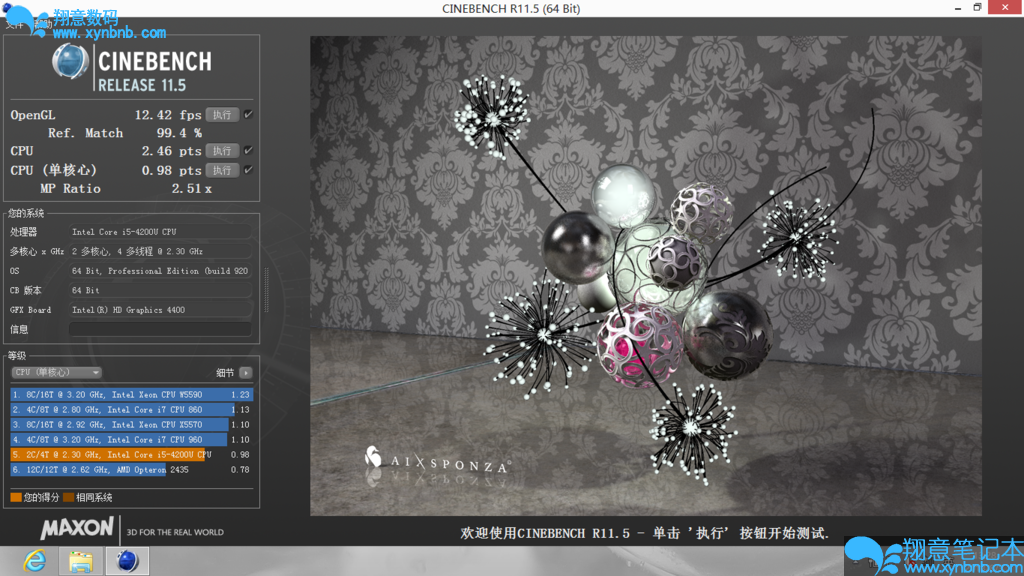Click the GFX Board field Intel HD Graphics 4400
This screenshot has width=1024, height=576.
coord(160,310)
